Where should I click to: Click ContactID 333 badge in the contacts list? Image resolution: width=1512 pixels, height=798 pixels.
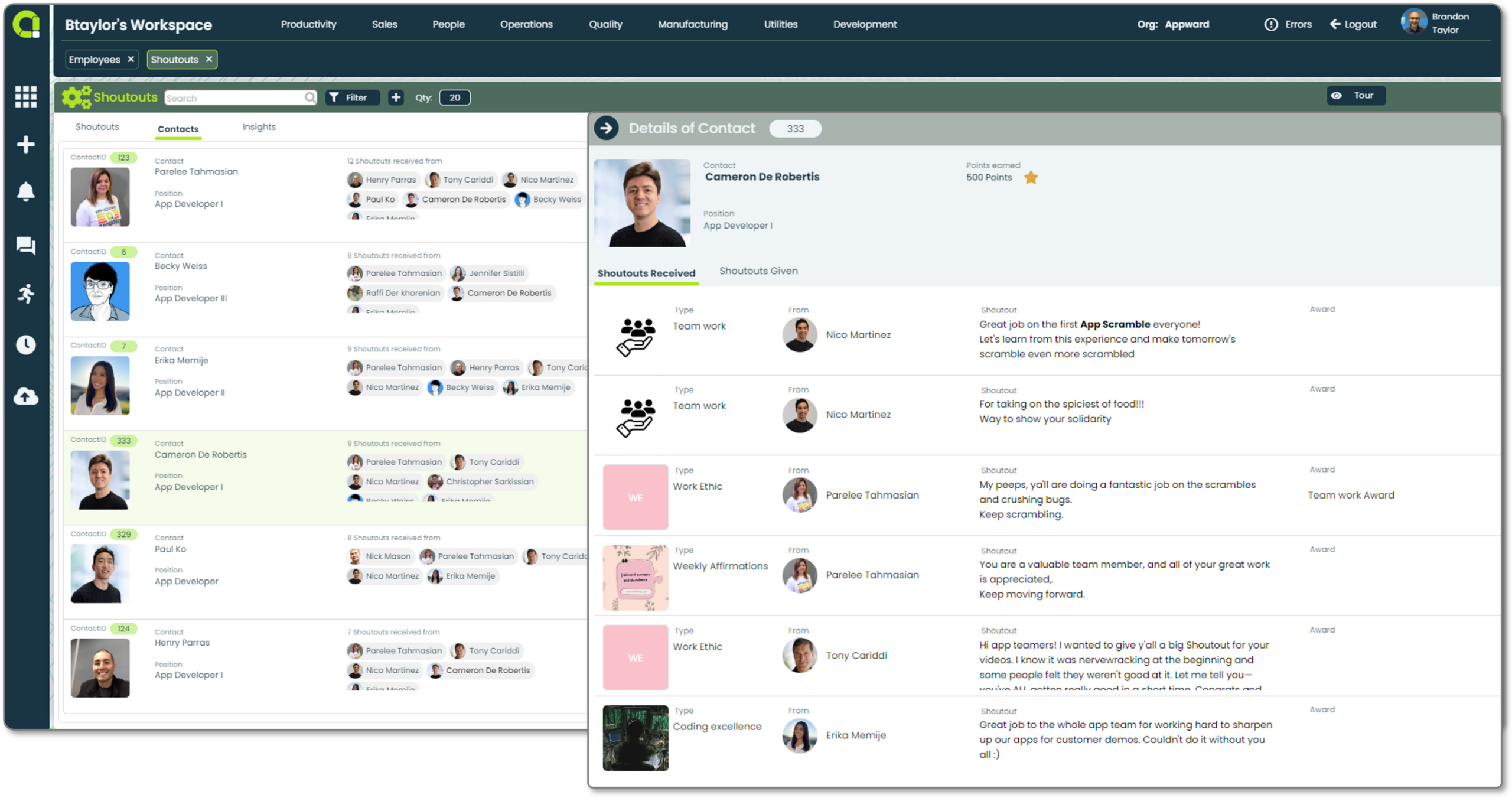coord(123,441)
